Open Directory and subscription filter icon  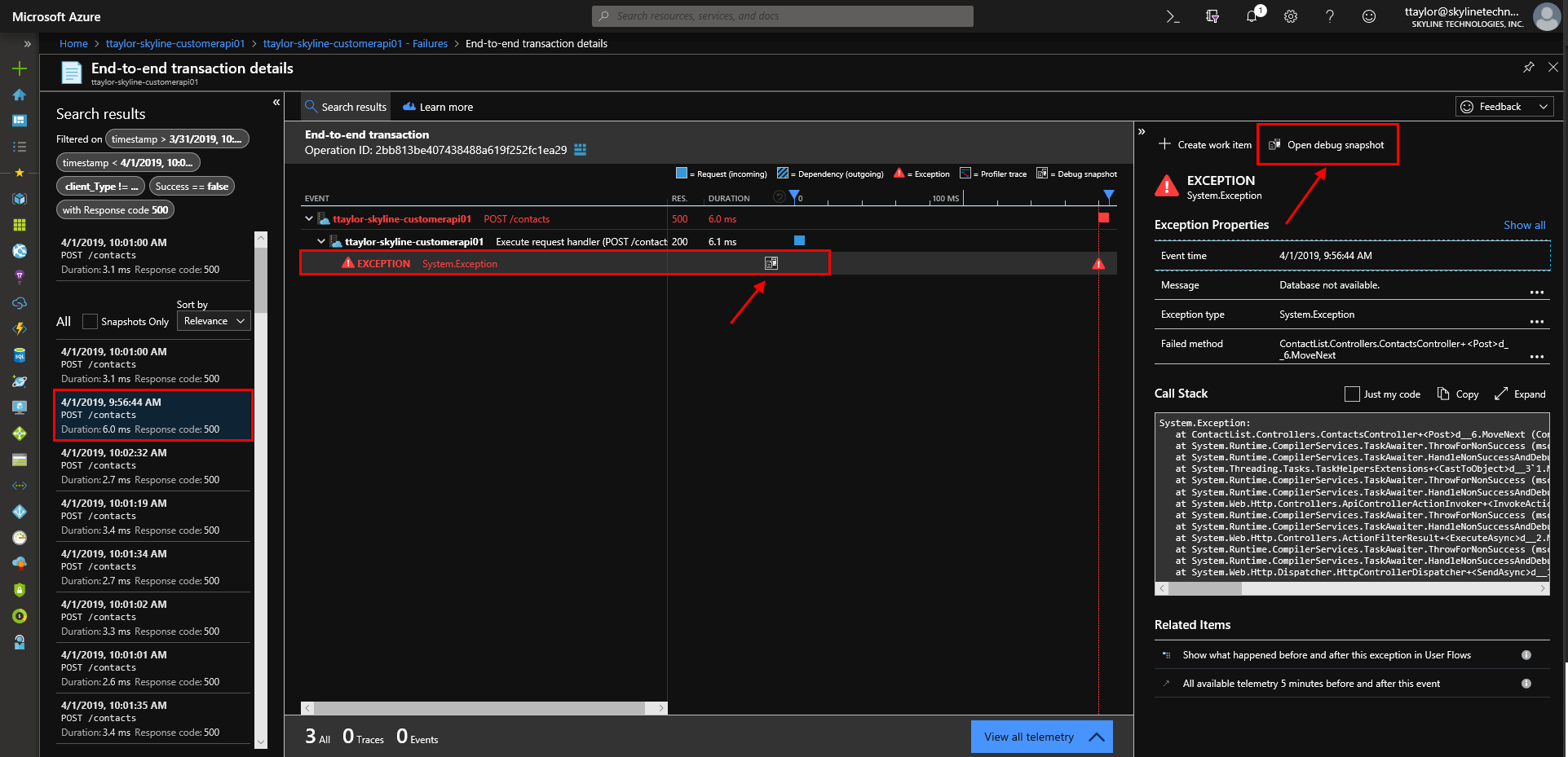coord(1212,16)
